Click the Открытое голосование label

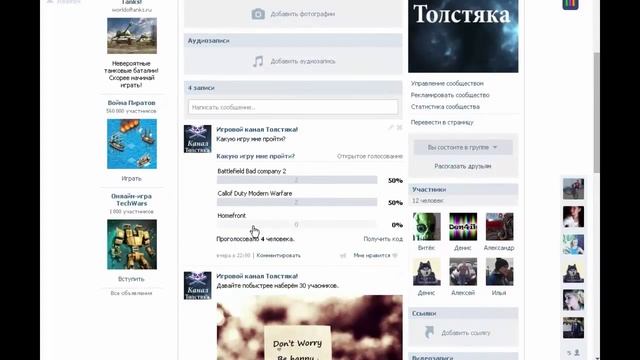(x=370, y=156)
